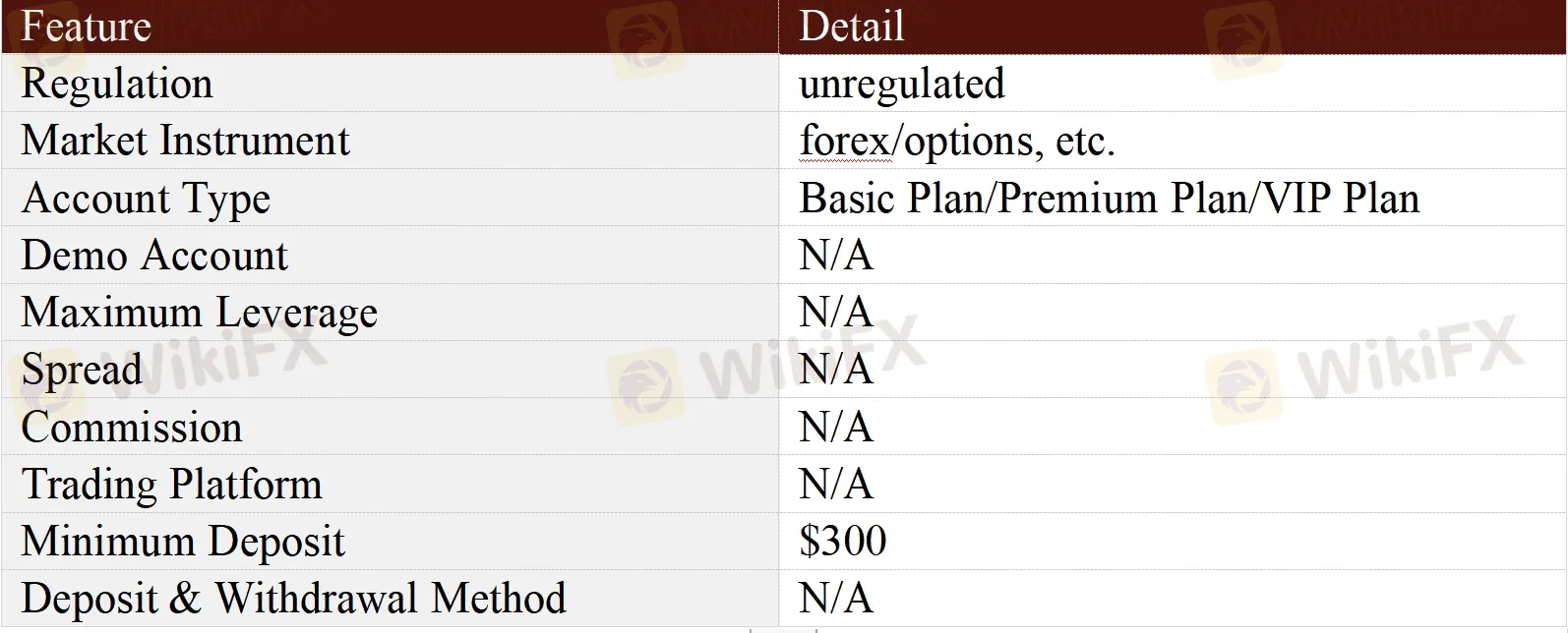Select the Spread row label
The height and width of the screenshot is (633, 1568).
click(x=82, y=370)
